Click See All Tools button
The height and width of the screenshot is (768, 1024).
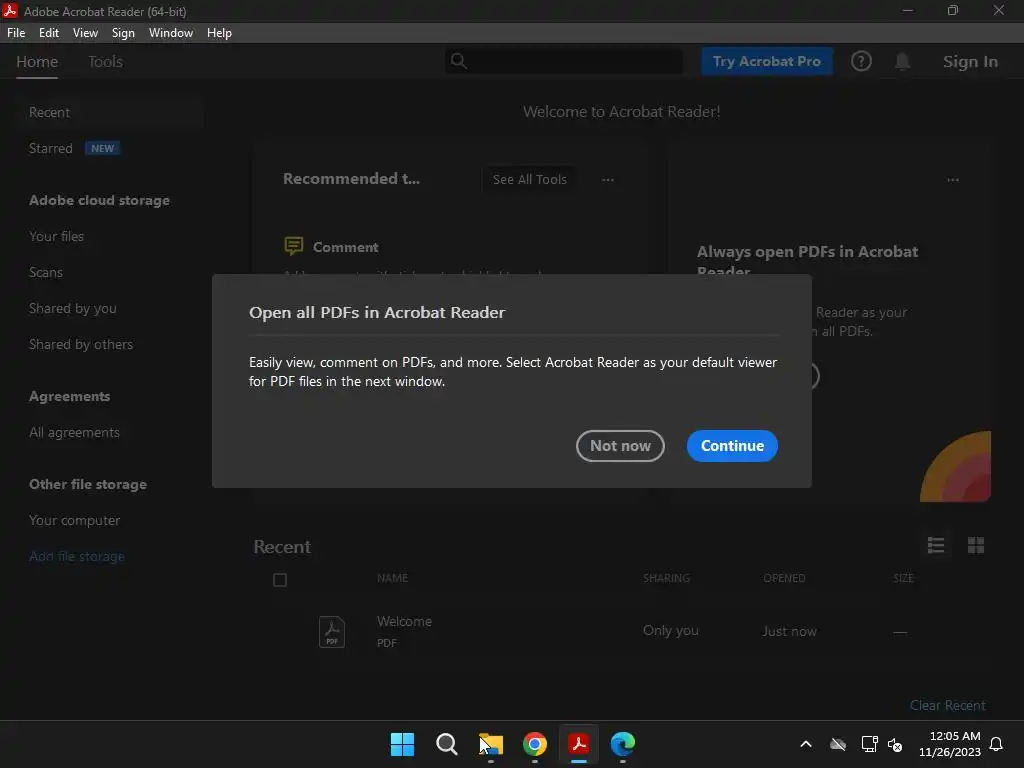(530, 180)
